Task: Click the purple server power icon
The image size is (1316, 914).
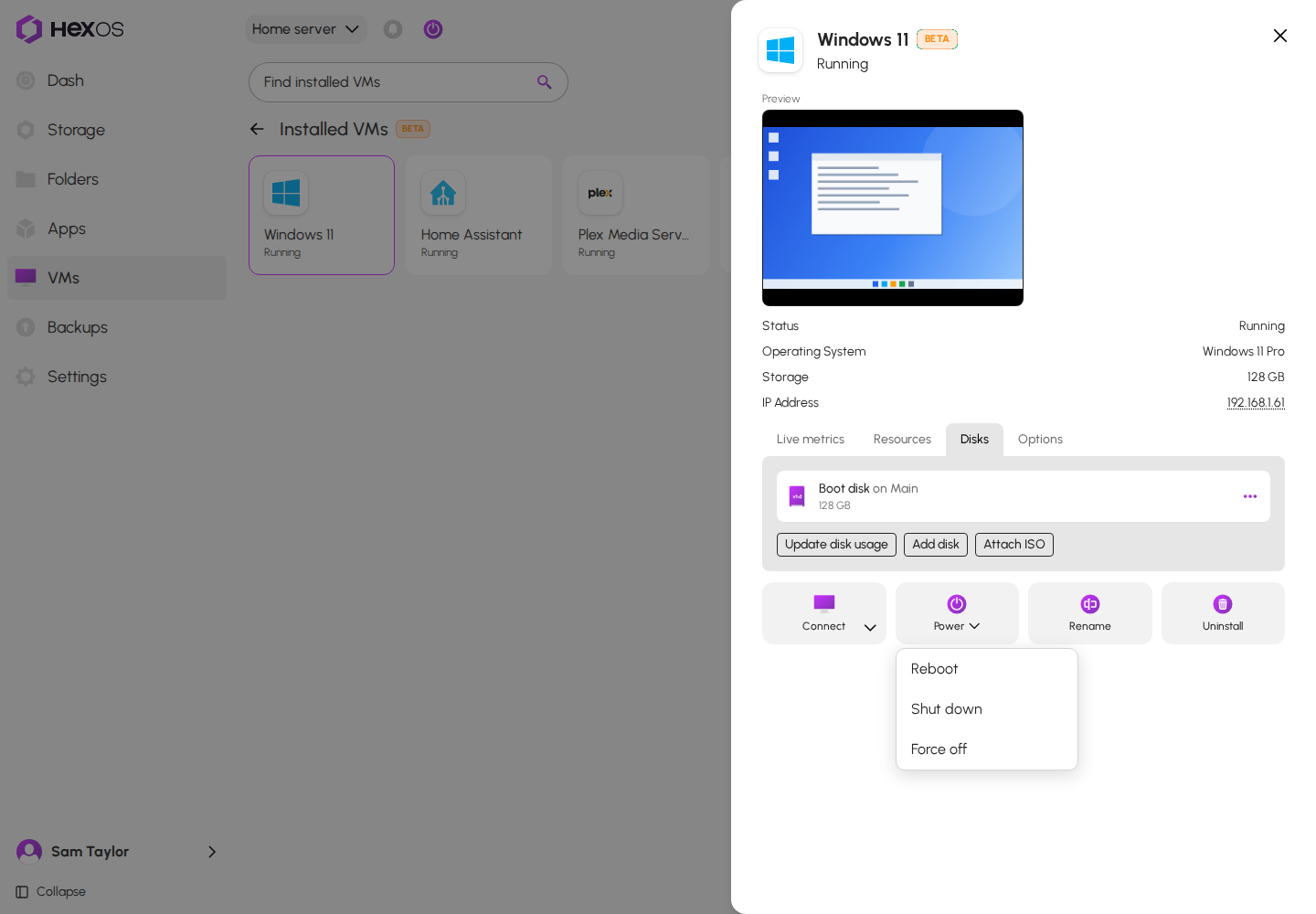Action: 433,29
